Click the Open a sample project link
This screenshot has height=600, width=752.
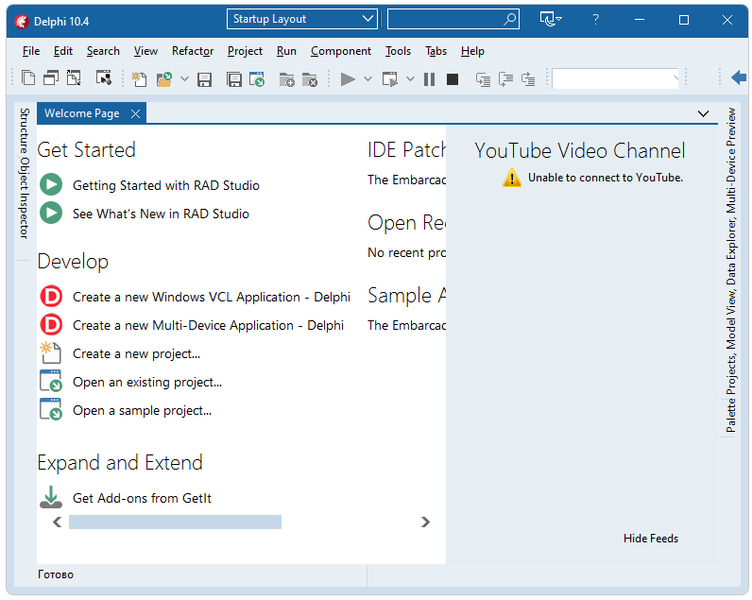click(x=142, y=410)
